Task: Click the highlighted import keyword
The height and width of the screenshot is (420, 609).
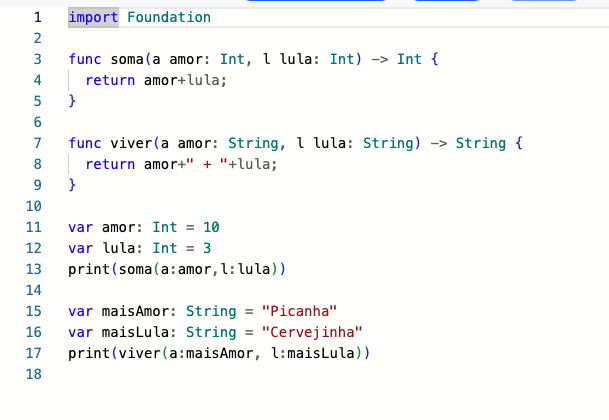Action: click(93, 17)
